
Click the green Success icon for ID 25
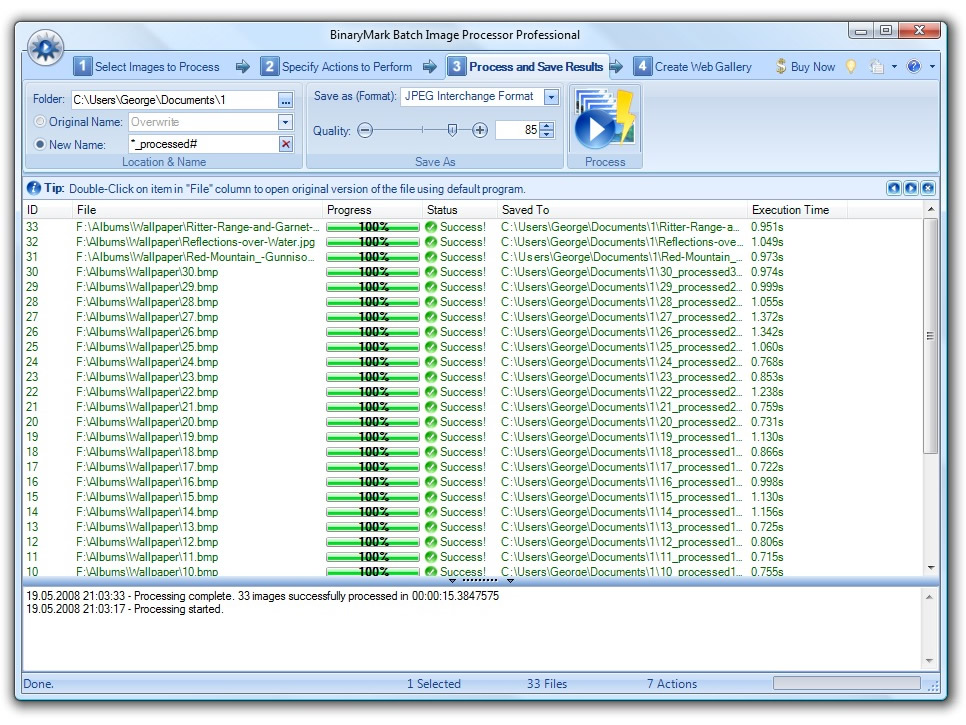tap(431, 347)
